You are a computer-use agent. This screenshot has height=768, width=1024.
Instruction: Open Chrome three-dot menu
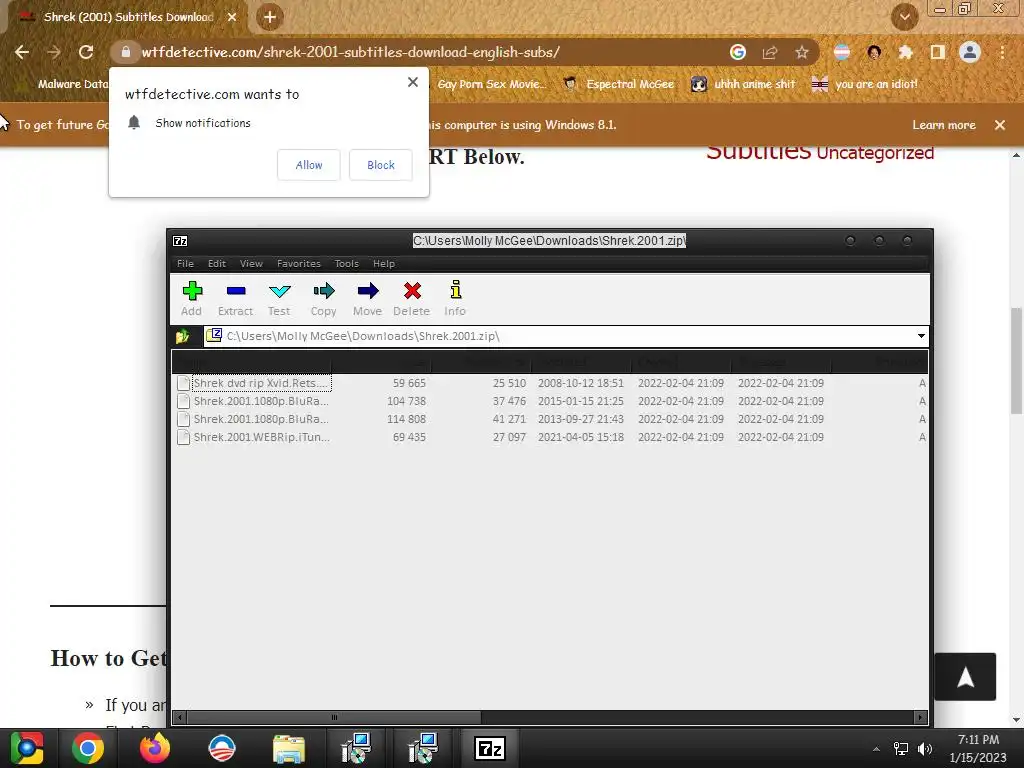[x=1002, y=52]
